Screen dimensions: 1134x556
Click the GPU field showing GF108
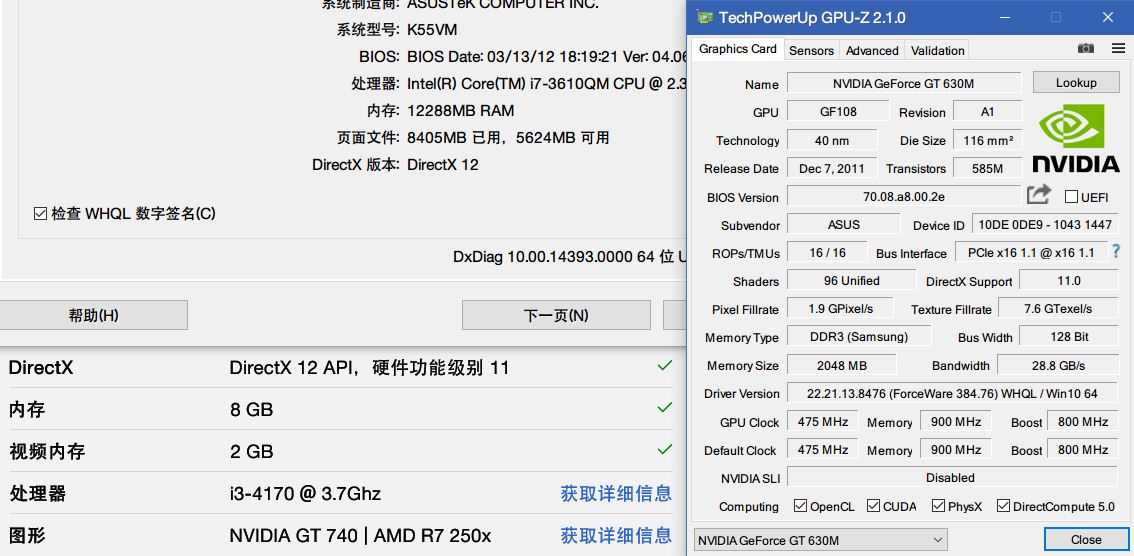[837, 111]
